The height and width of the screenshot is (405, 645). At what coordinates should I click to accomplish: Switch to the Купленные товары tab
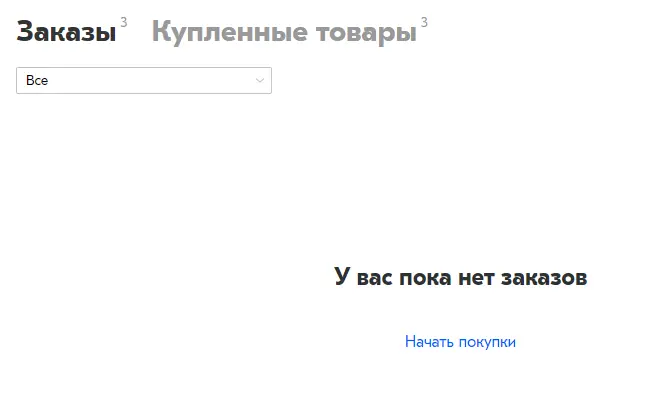point(284,32)
